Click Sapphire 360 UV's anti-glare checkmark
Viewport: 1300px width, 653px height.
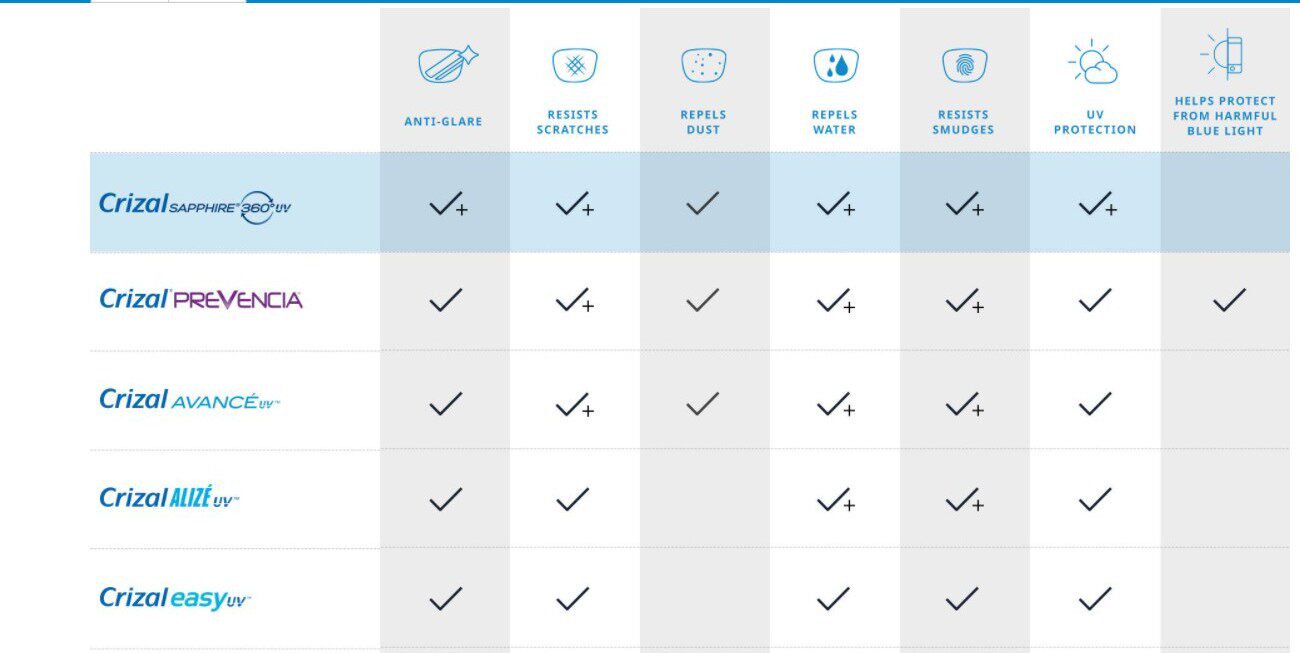pyautogui.click(x=447, y=205)
